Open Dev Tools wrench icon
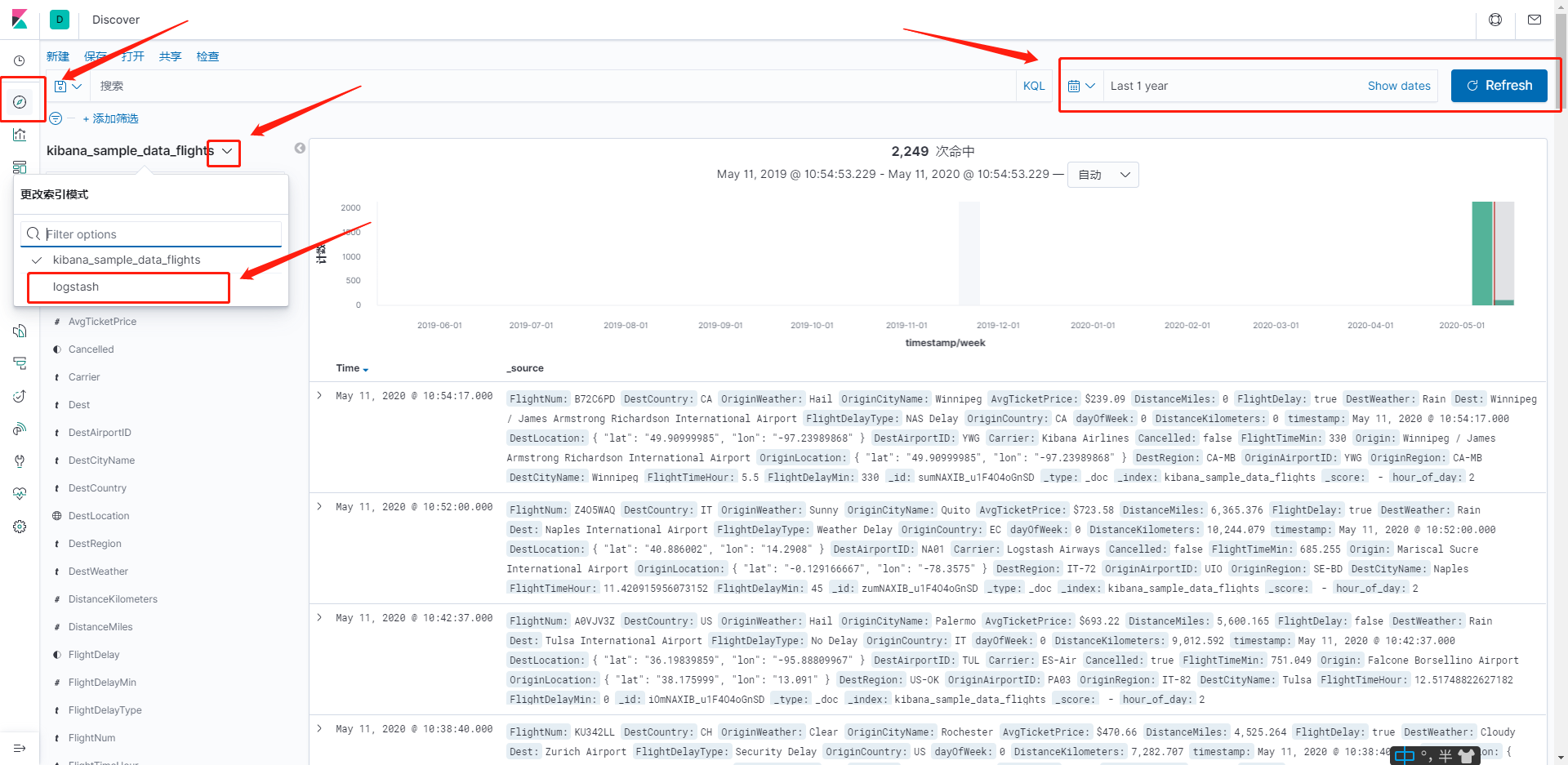This screenshot has height=765, width=1568. click(x=20, y=461)
